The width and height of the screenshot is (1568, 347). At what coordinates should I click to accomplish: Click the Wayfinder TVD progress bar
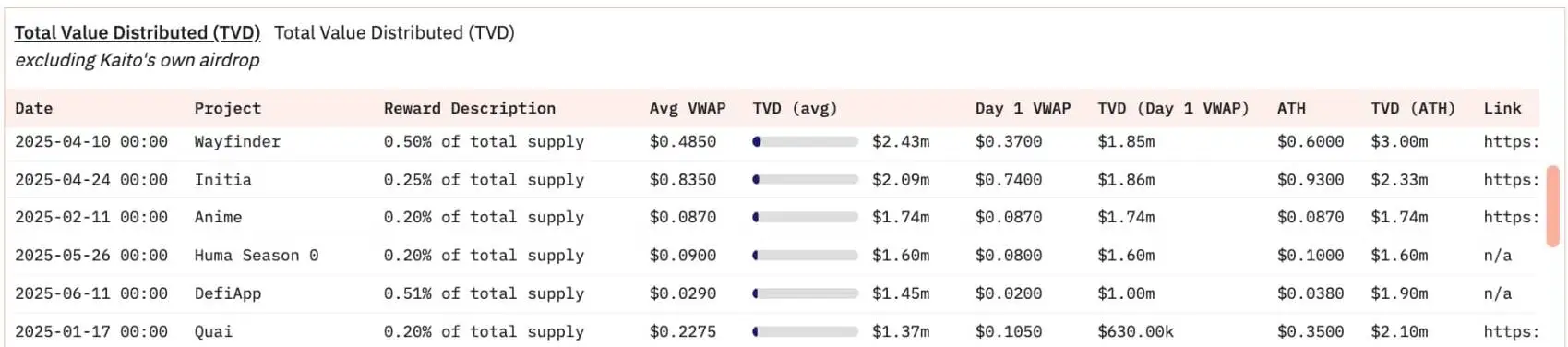pyautogui.click(x=805, y=142)
